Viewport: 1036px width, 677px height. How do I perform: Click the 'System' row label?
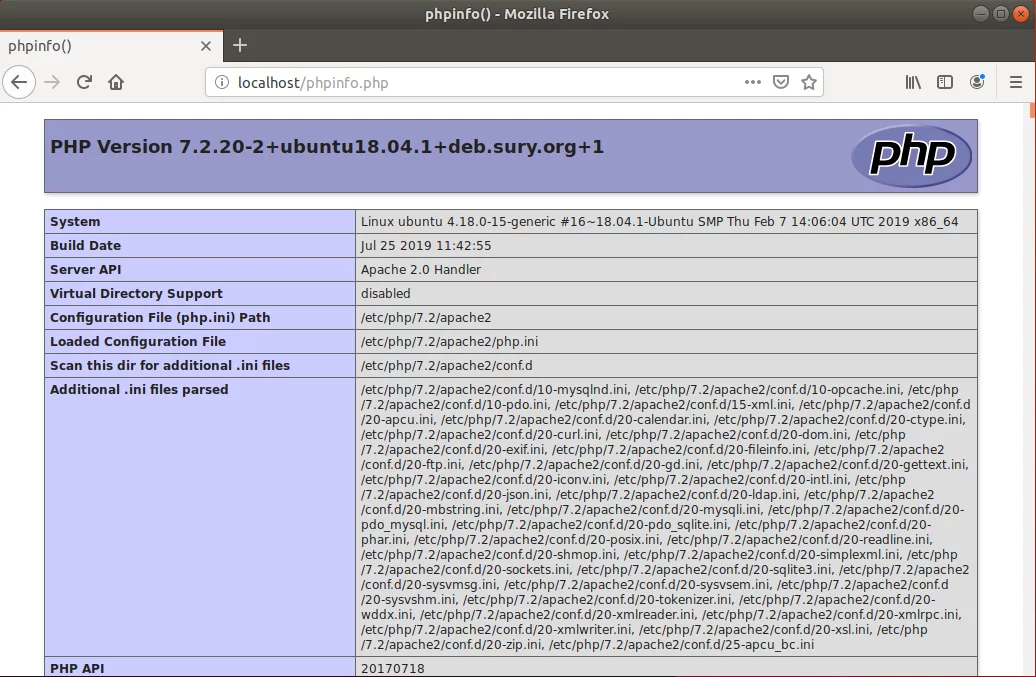(75, 222)
